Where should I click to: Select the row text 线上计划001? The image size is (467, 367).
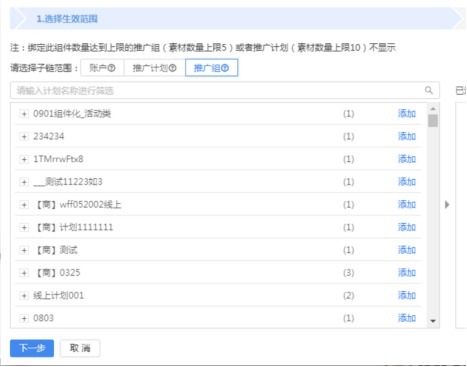point(58,296)
